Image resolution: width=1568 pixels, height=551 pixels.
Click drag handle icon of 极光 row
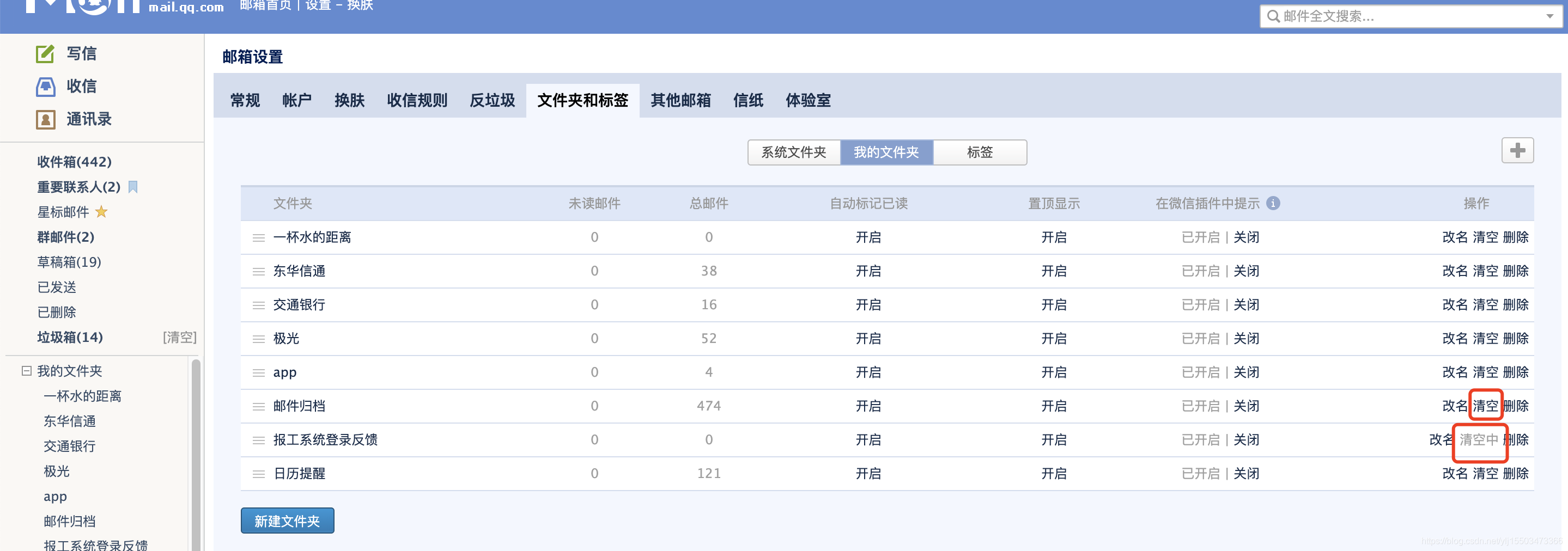[x=259, y=339]
